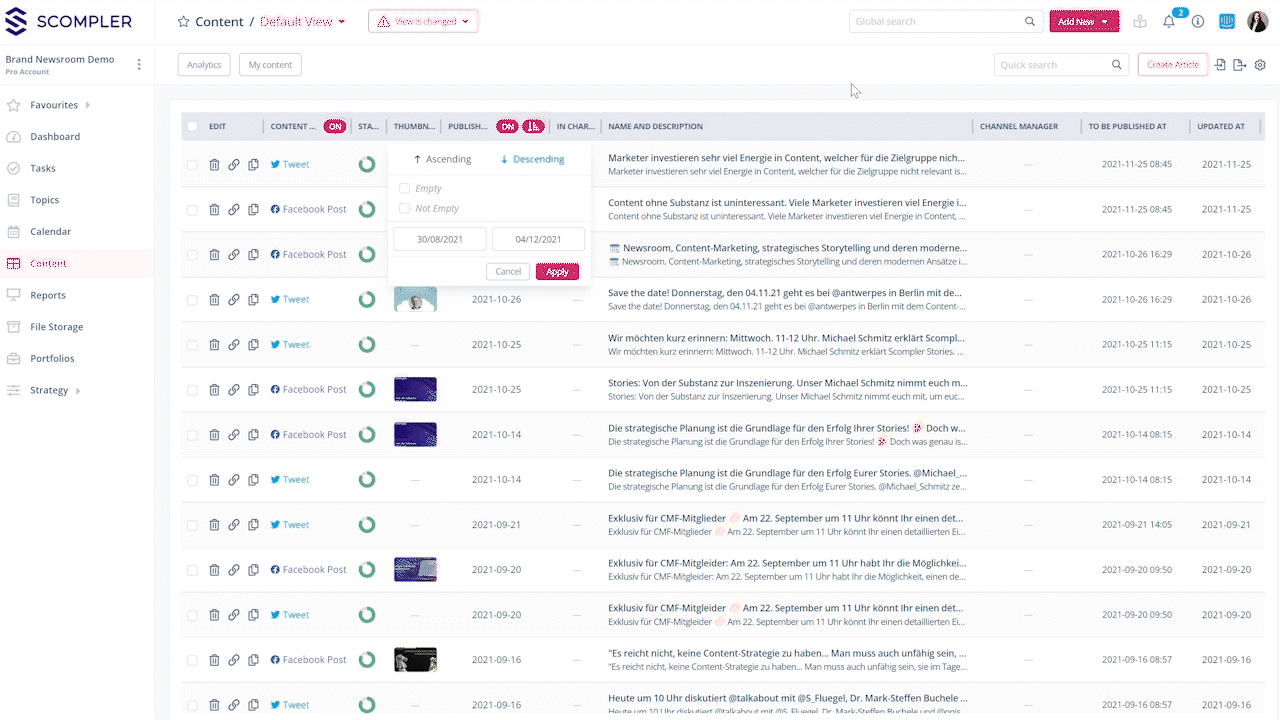Open Calendar from the sidebar
Image resolution: width=1280 pixels, height=720 pixels.
[x=50, y=232]
